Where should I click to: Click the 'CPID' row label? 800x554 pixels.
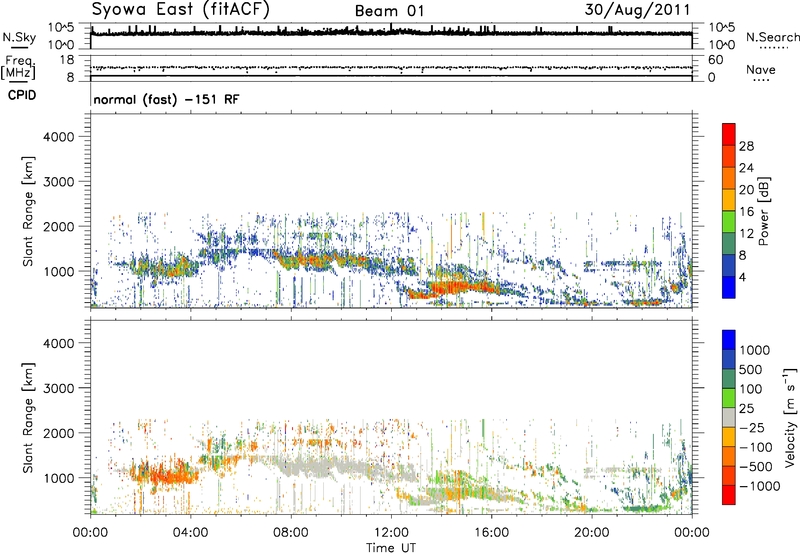[x=22, y=95]
